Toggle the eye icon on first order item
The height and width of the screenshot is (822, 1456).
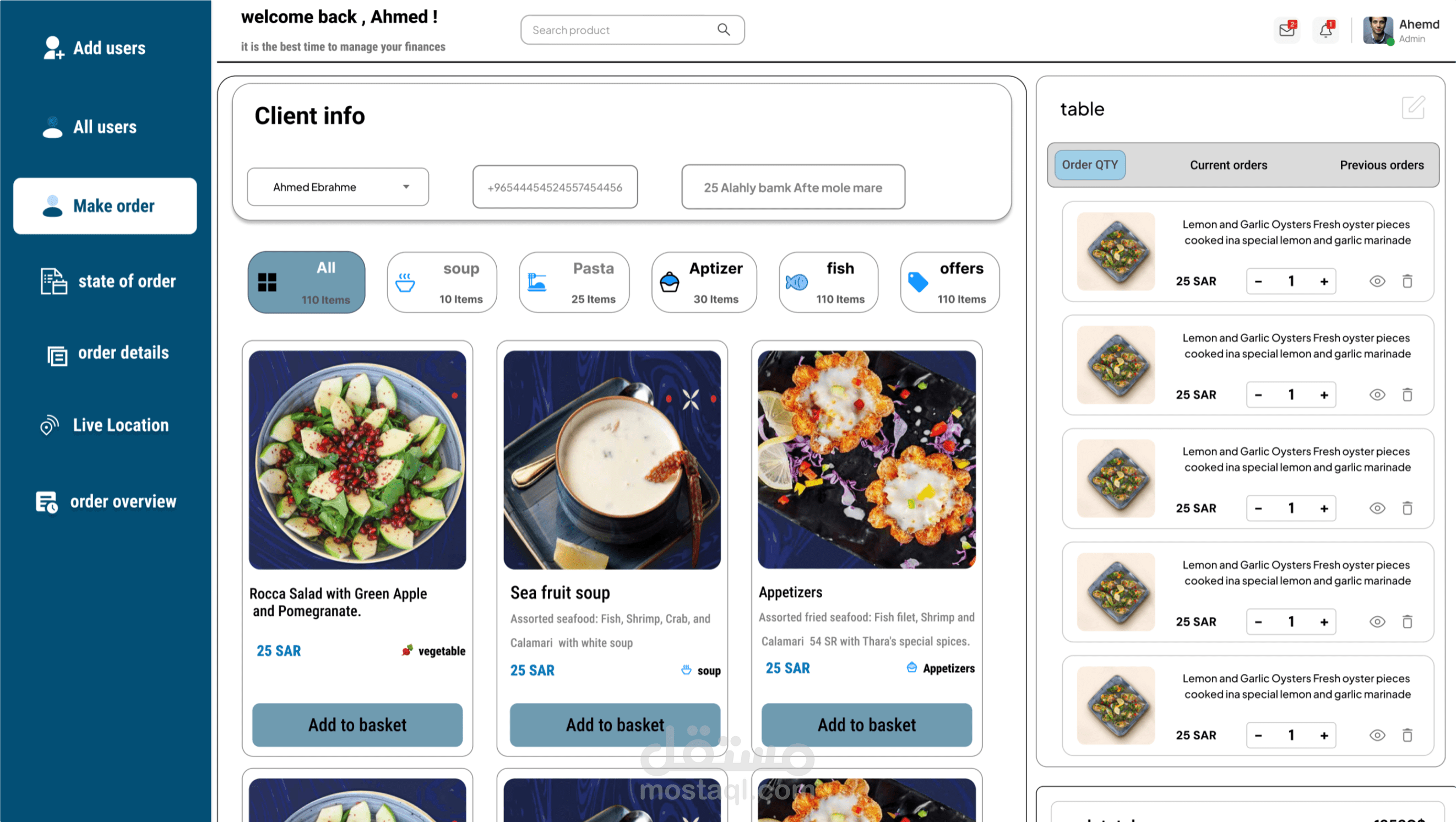click(x=1377, y=281)
